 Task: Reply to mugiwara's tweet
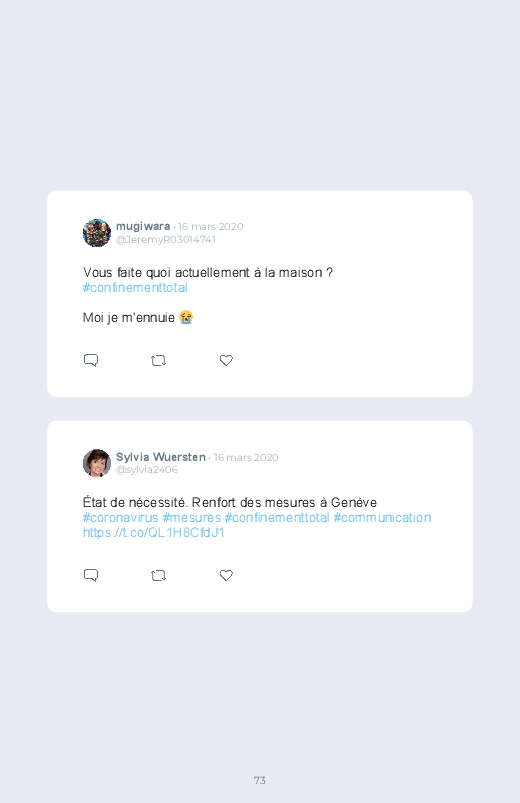[91, 360]
